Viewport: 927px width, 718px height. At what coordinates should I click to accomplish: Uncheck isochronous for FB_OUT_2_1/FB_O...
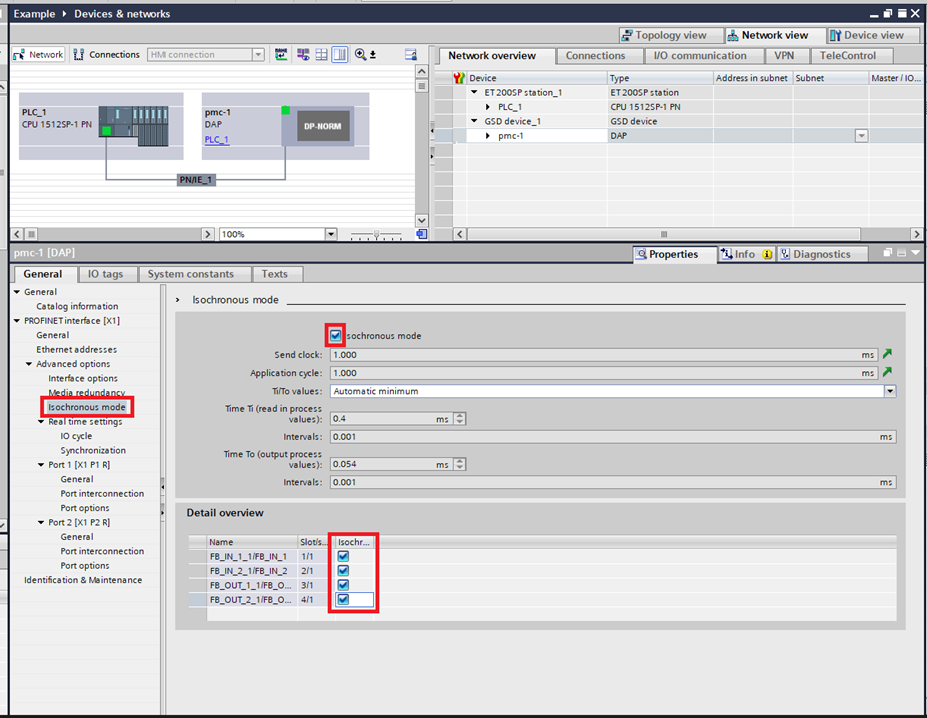343,599
